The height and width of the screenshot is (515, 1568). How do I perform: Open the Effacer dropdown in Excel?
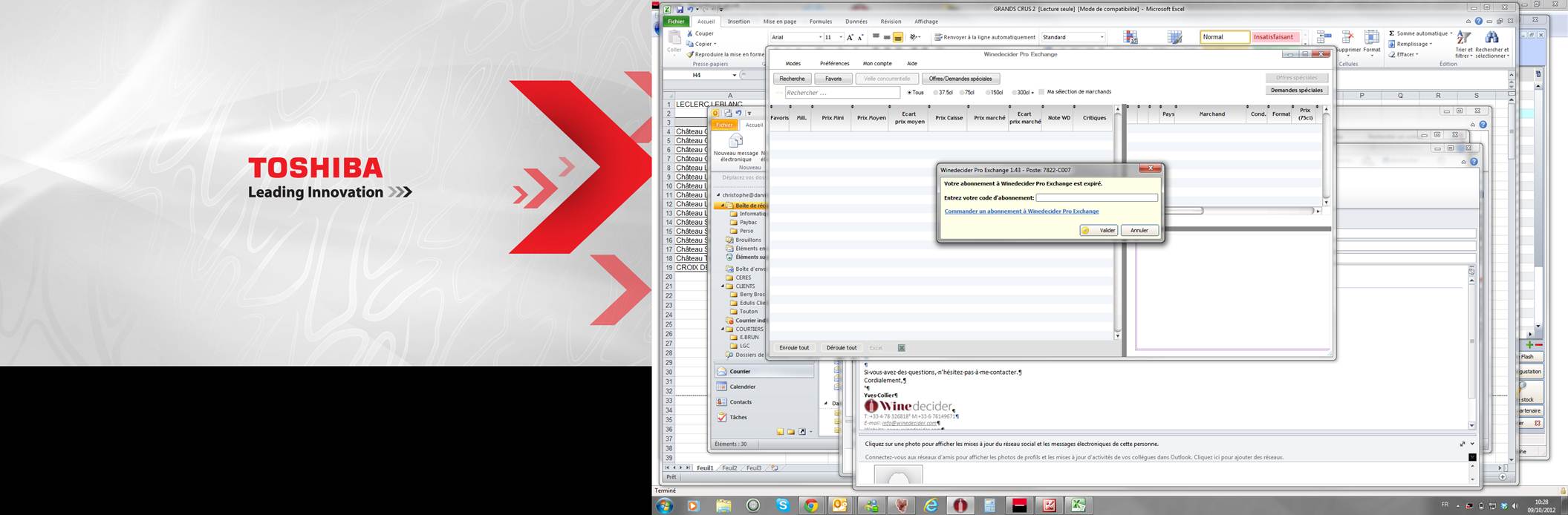[1417, 54]
